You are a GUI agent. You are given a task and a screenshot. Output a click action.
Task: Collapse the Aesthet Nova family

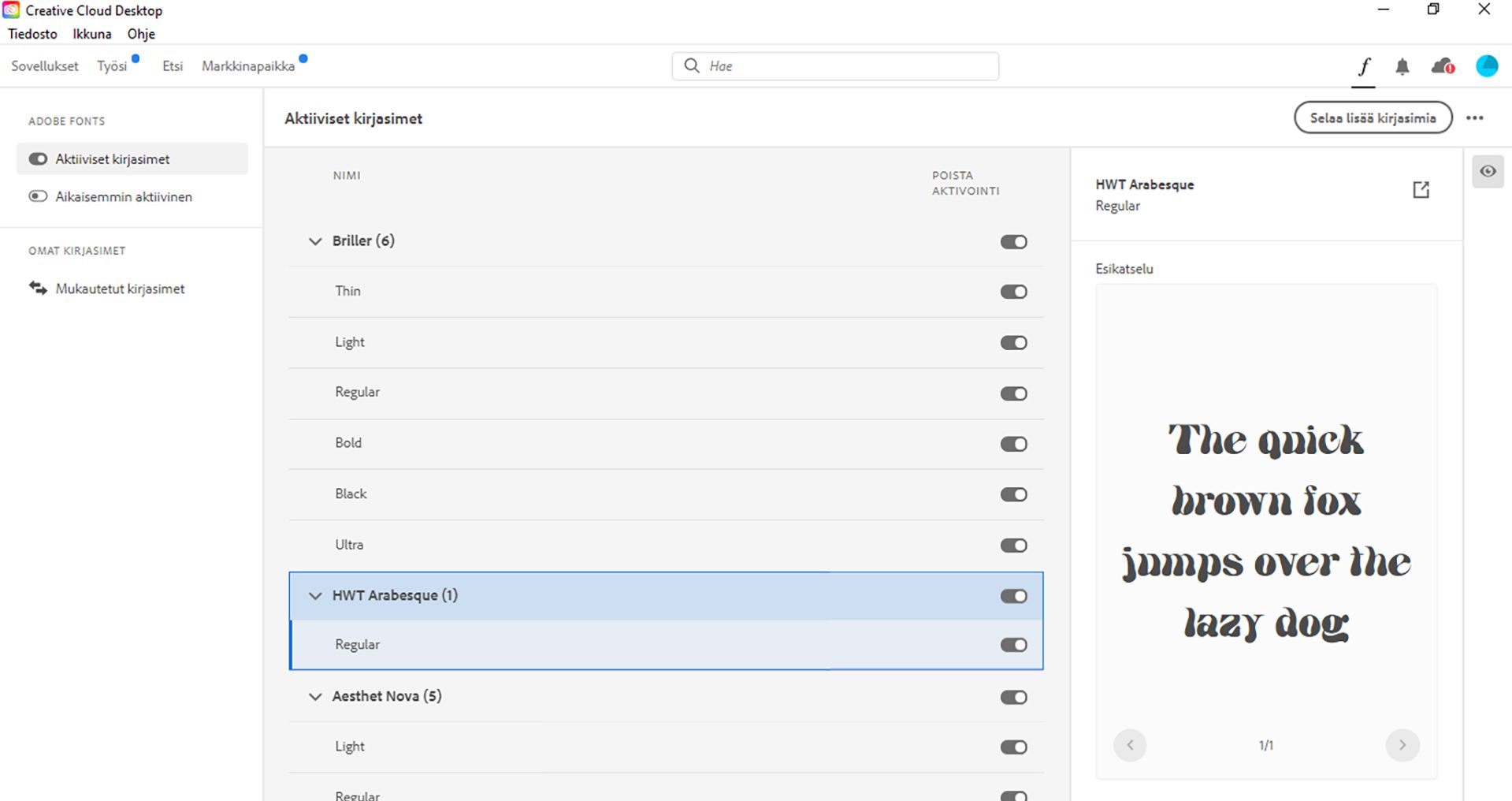click(x=315, y=697)
